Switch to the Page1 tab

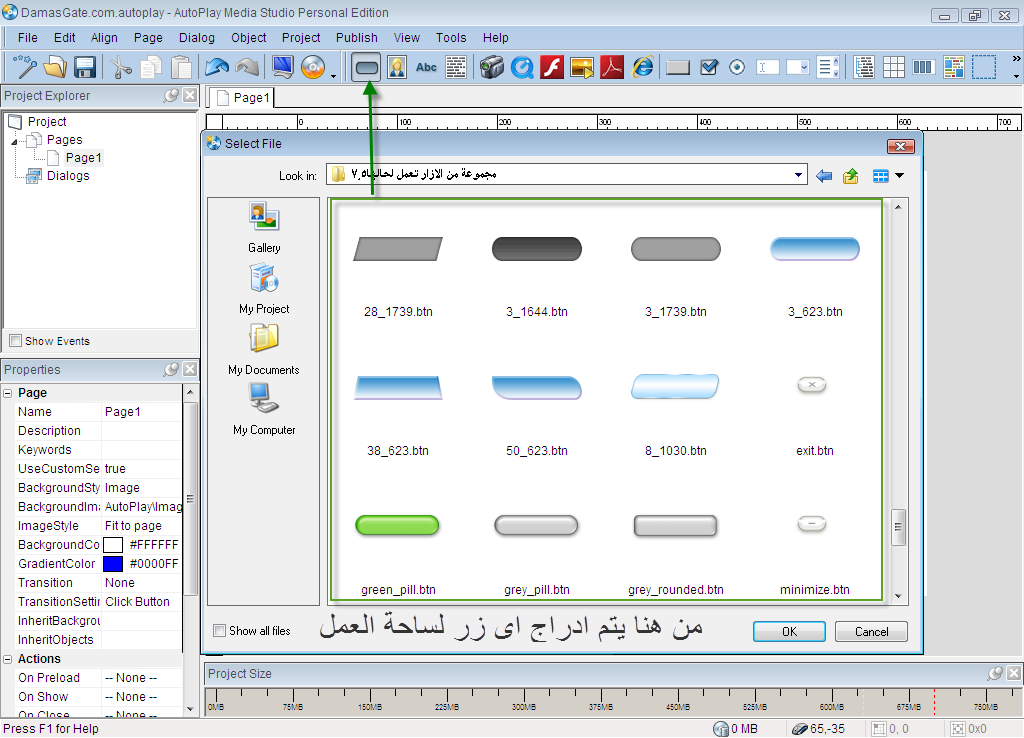[x=242, y=98]
